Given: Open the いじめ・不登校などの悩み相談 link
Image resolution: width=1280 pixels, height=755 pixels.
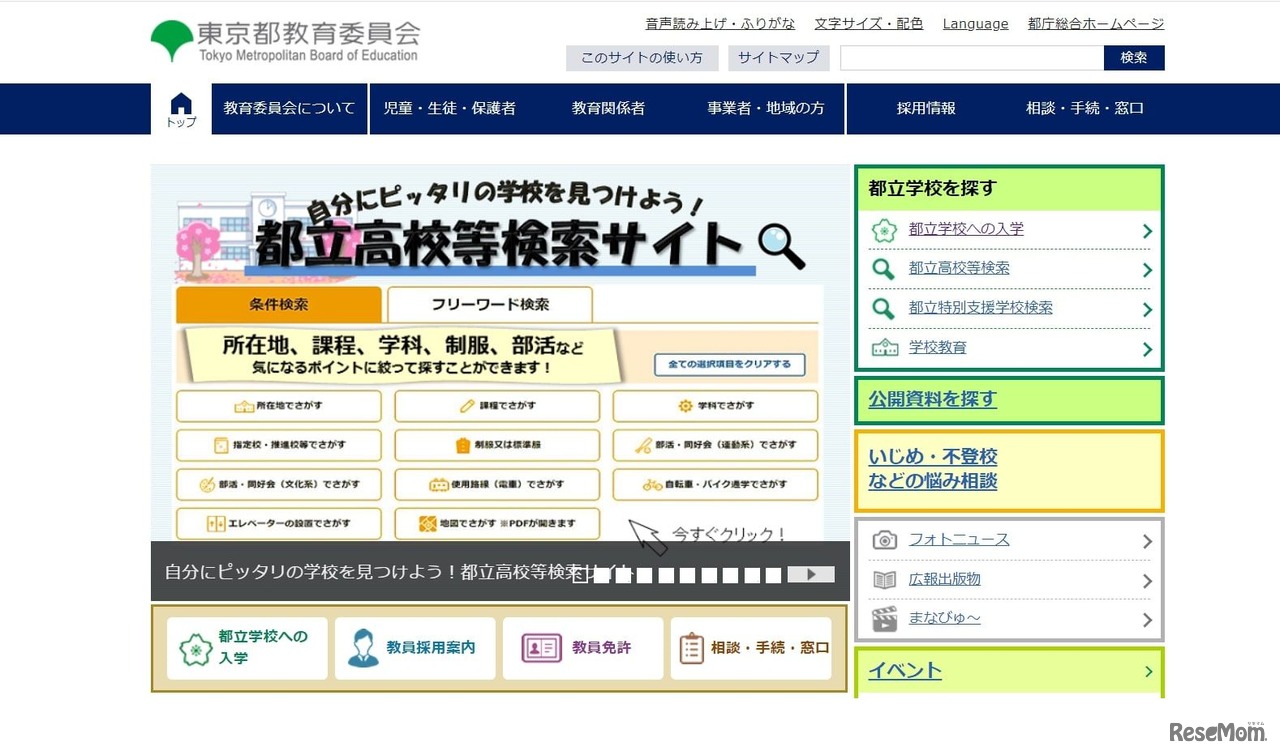Looking at the screenshot, I should (933, 469).
